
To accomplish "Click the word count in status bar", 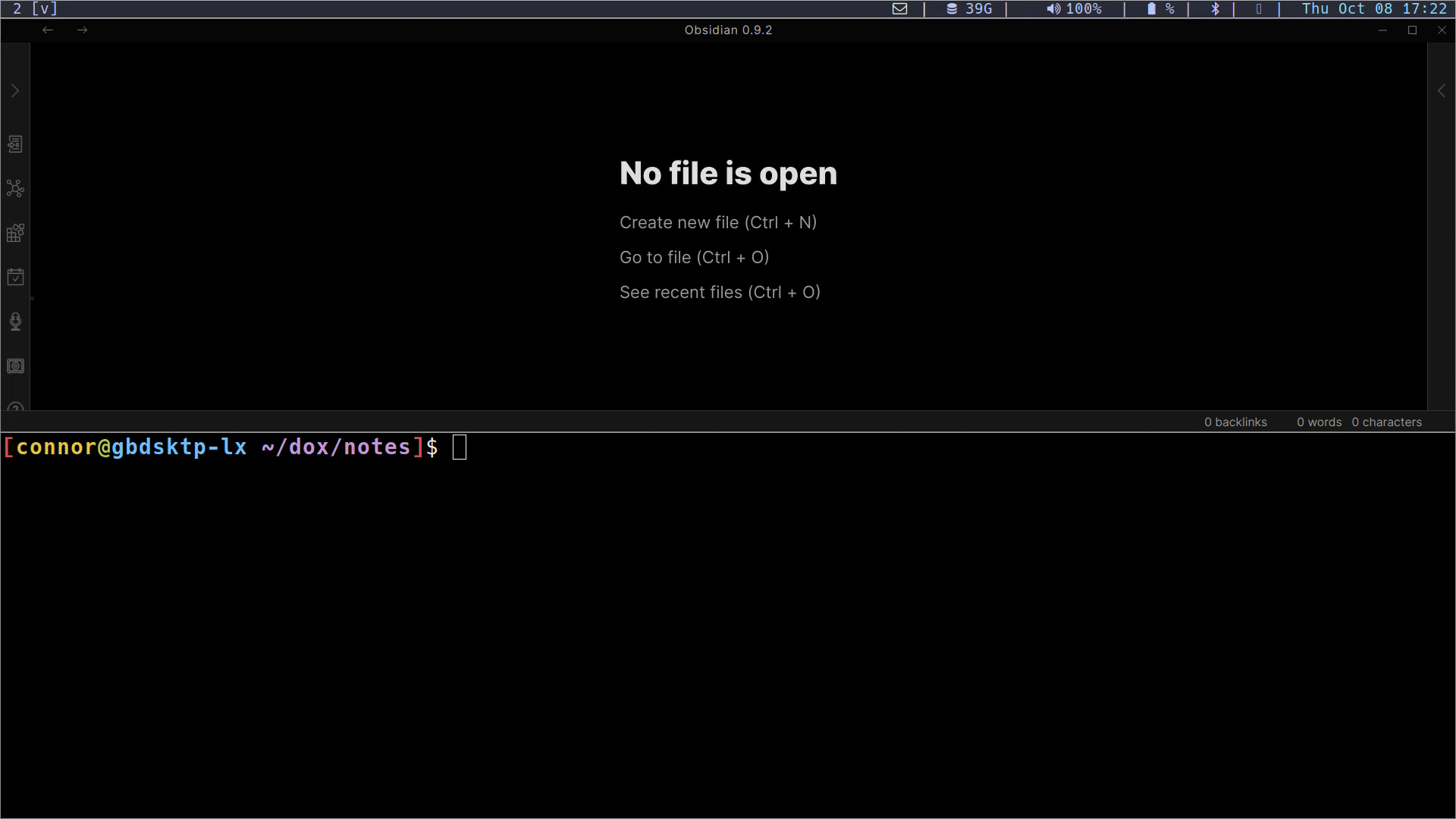I will (x=1319, y=422).
